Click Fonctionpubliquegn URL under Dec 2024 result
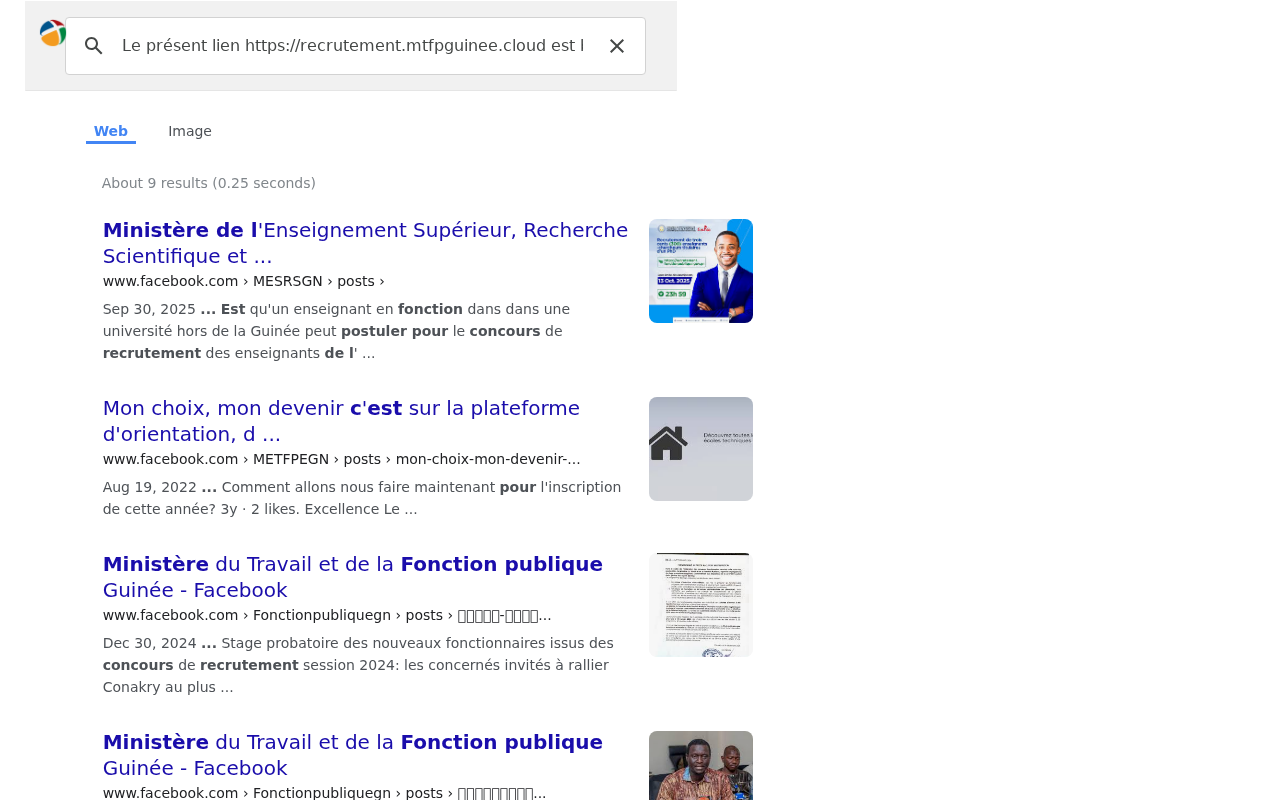Image resolution: width=1280 pixels, height=800 pixels. [x=327, y=615]
